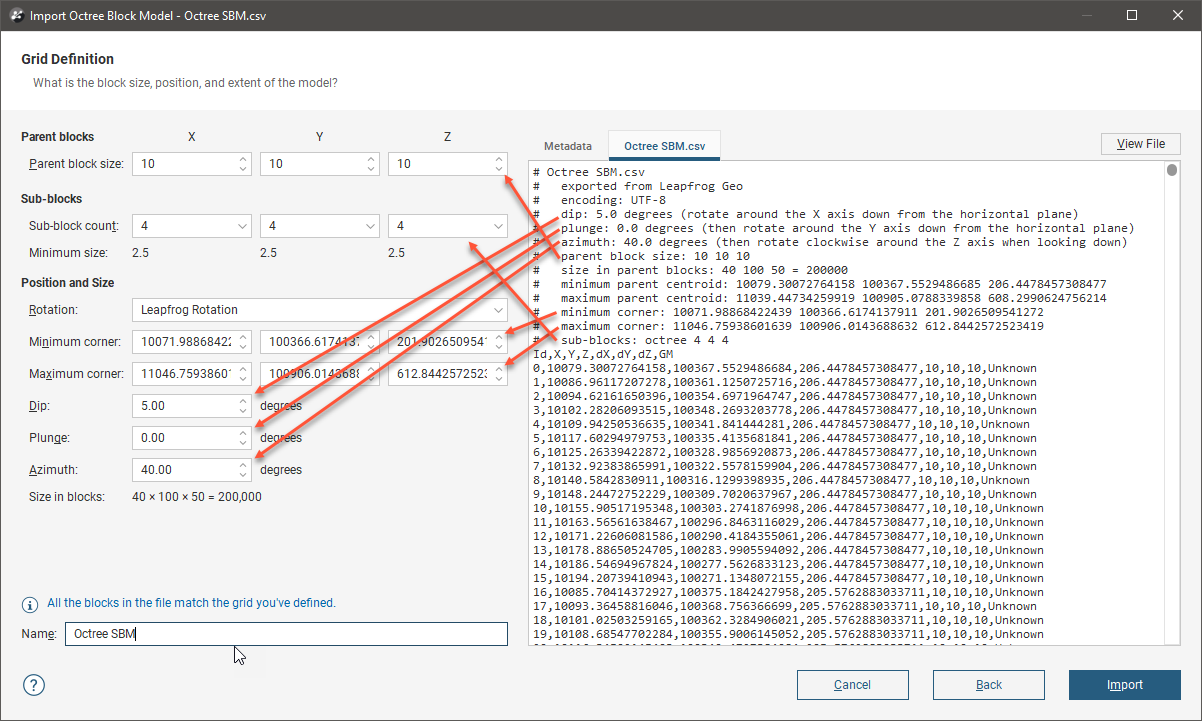The height and width of the screenshot is (721, 1202).
Task: Open the Z sub-block count dropdown
Action: pyautogui.click(x=447, y=227)
